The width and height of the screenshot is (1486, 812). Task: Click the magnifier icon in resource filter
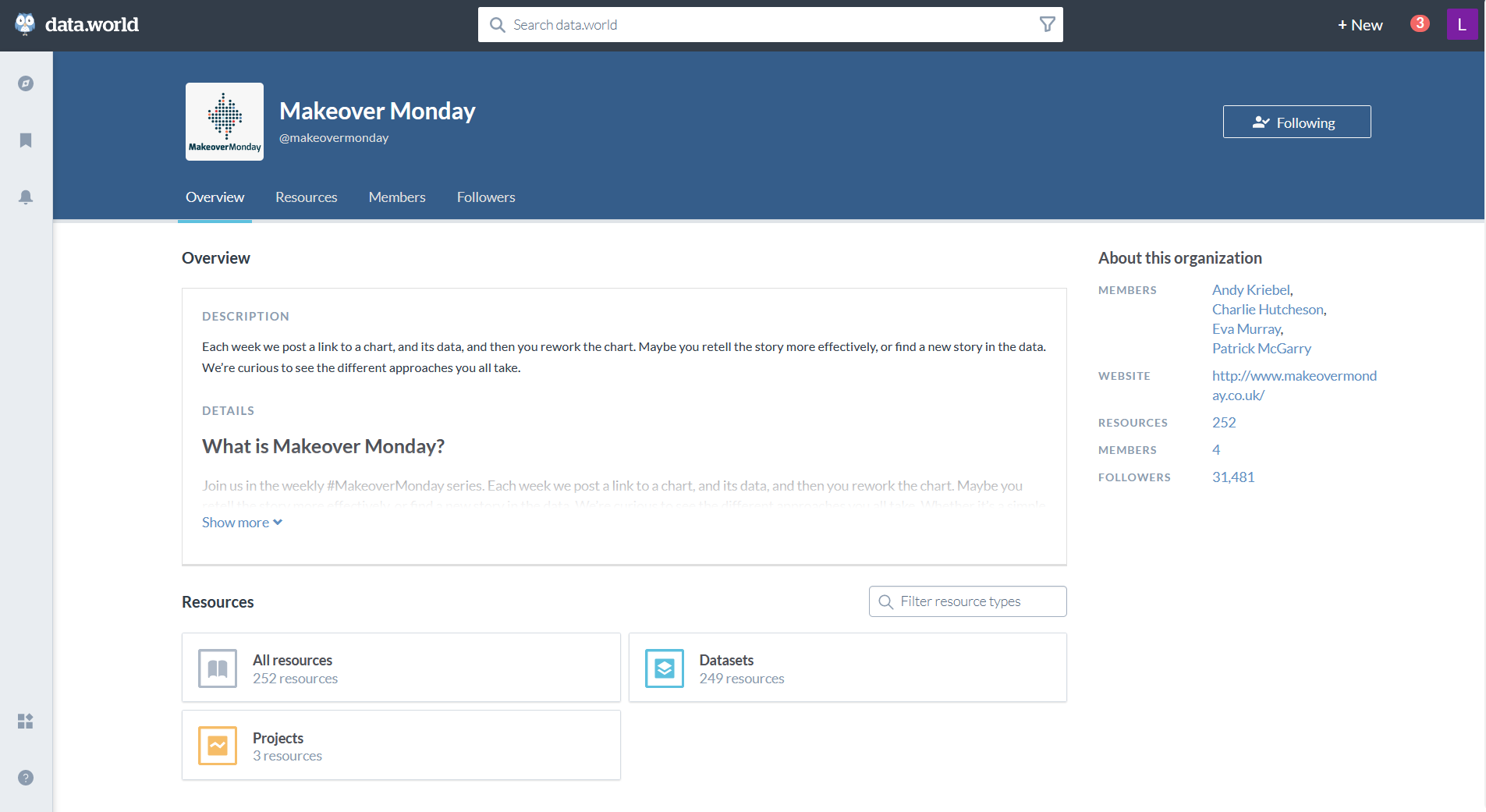885,601
